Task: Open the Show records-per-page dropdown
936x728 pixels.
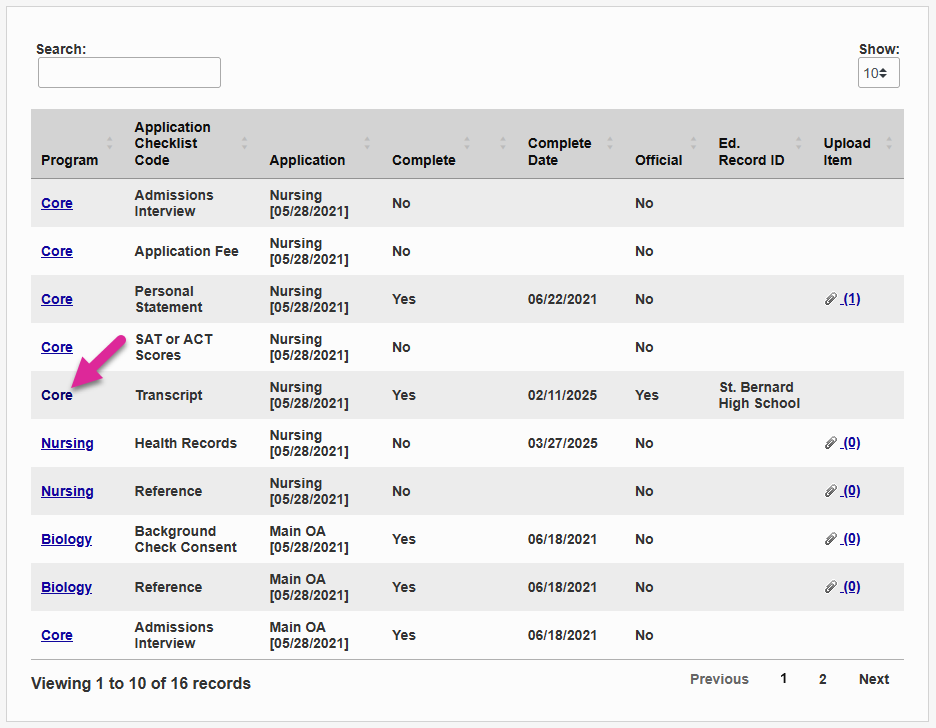Action: (x=878, y=73)
